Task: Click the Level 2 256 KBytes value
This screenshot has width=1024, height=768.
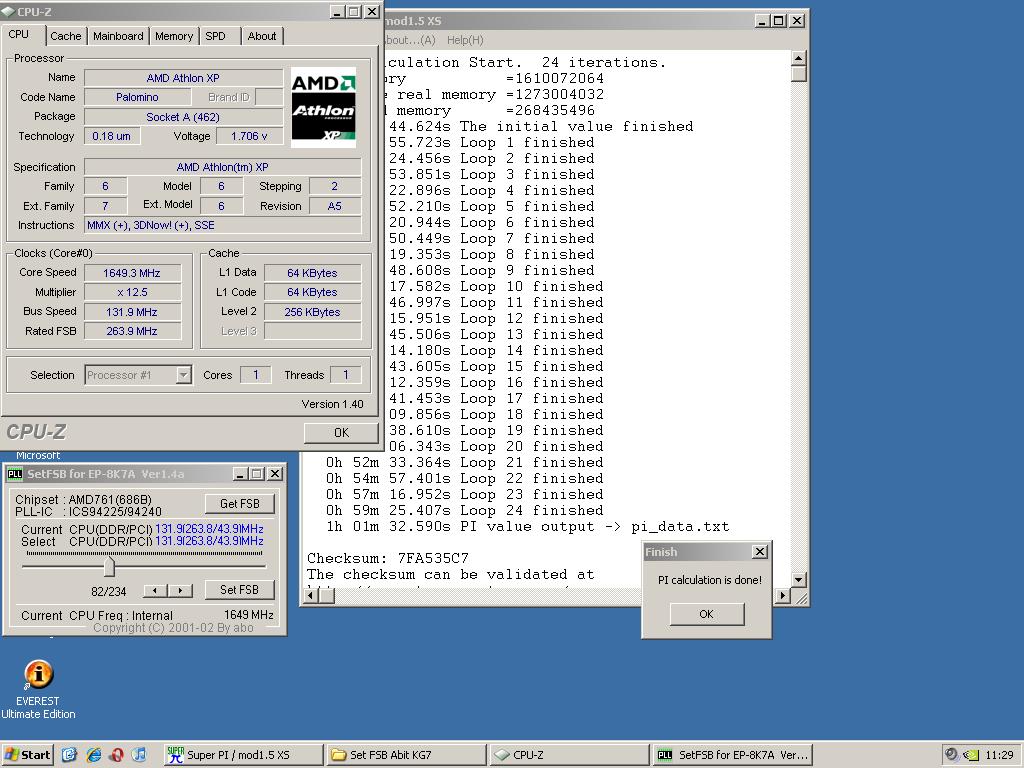Action: point(312,312)
